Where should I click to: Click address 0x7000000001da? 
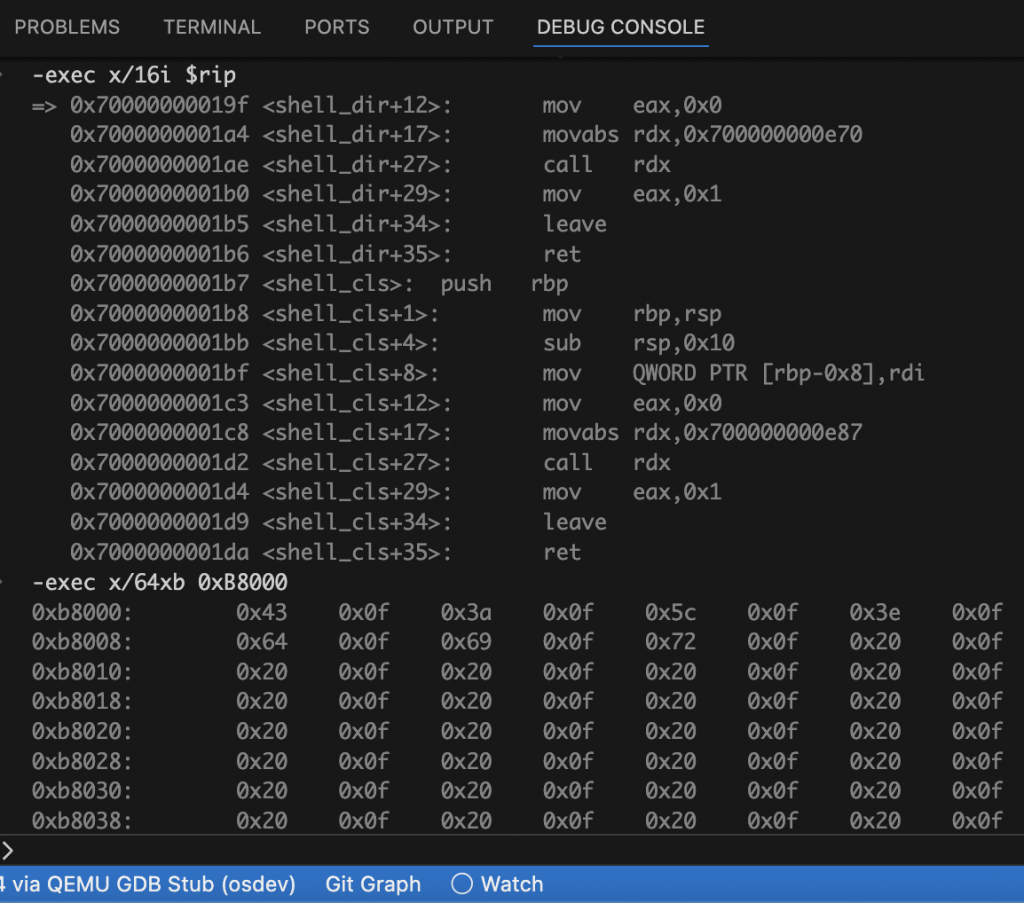[x=159, y=552]
